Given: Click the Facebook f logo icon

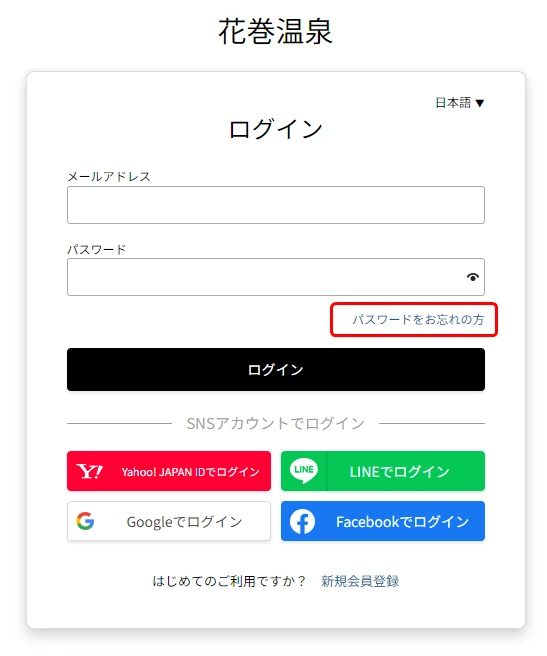Looking at the screenshot, I should pyautogui.click(x=302, y=521).
